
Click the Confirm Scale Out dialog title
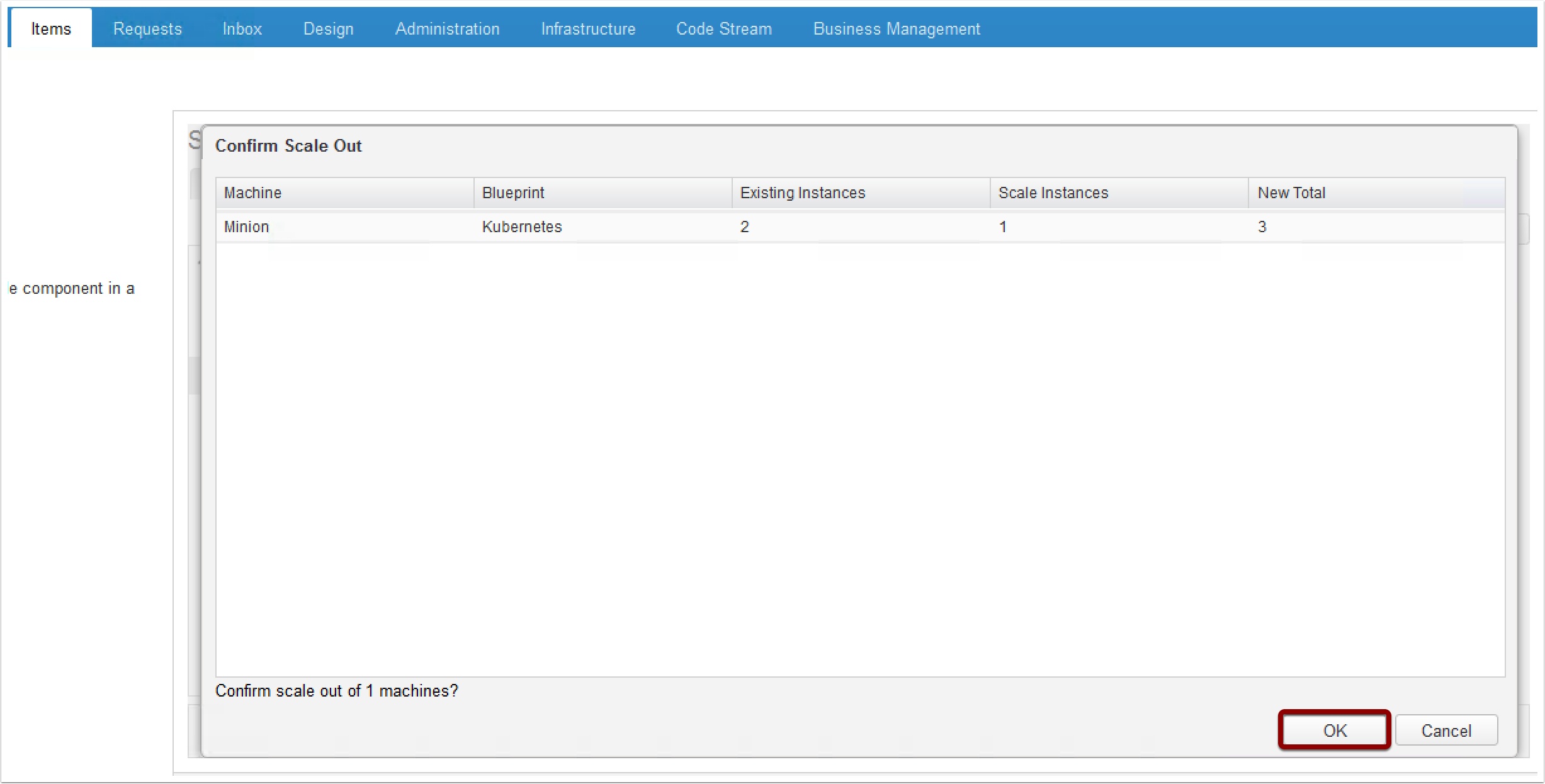(288, 146)
